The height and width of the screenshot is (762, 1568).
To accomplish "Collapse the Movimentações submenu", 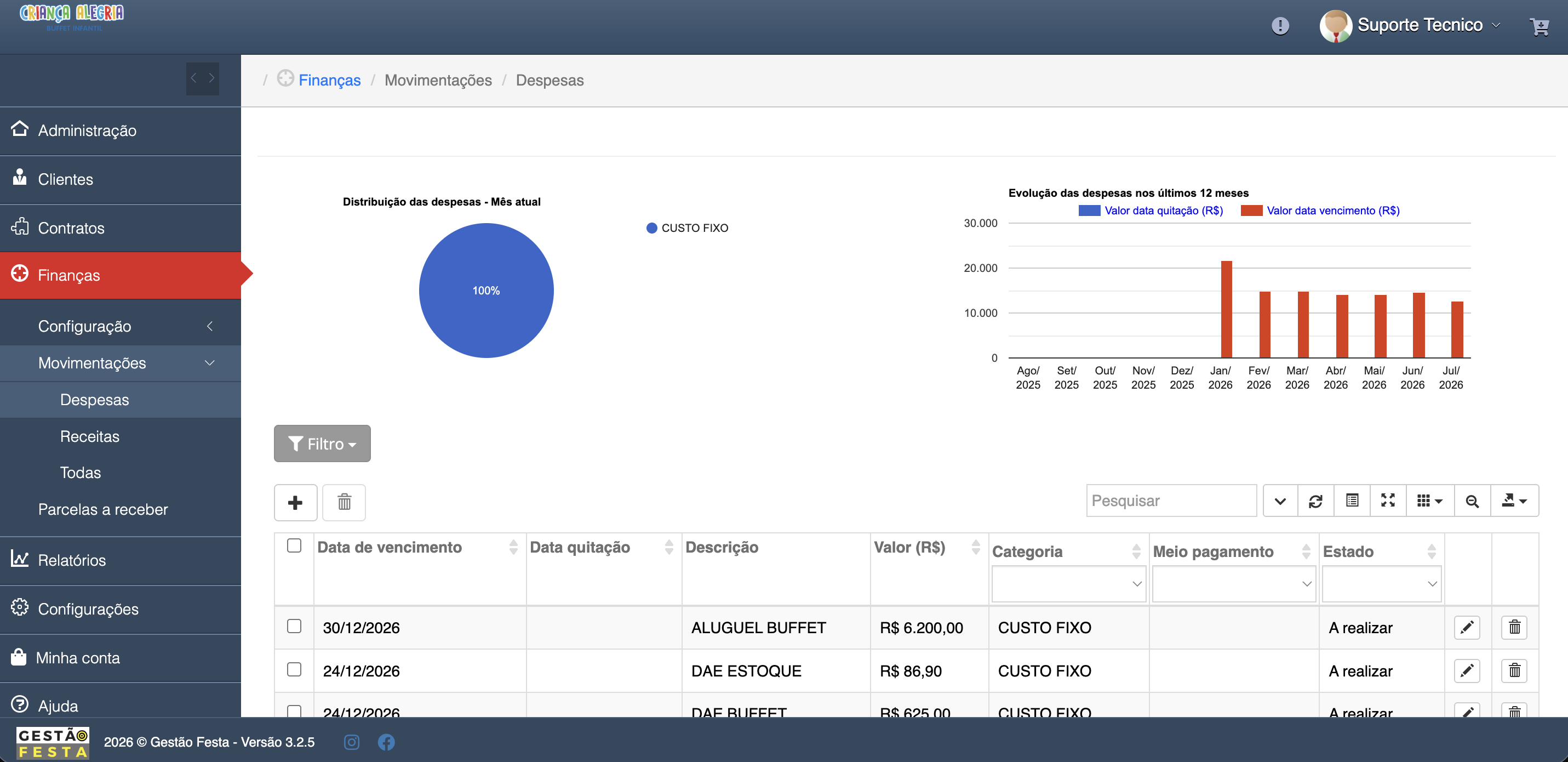I will coord(121,363).
